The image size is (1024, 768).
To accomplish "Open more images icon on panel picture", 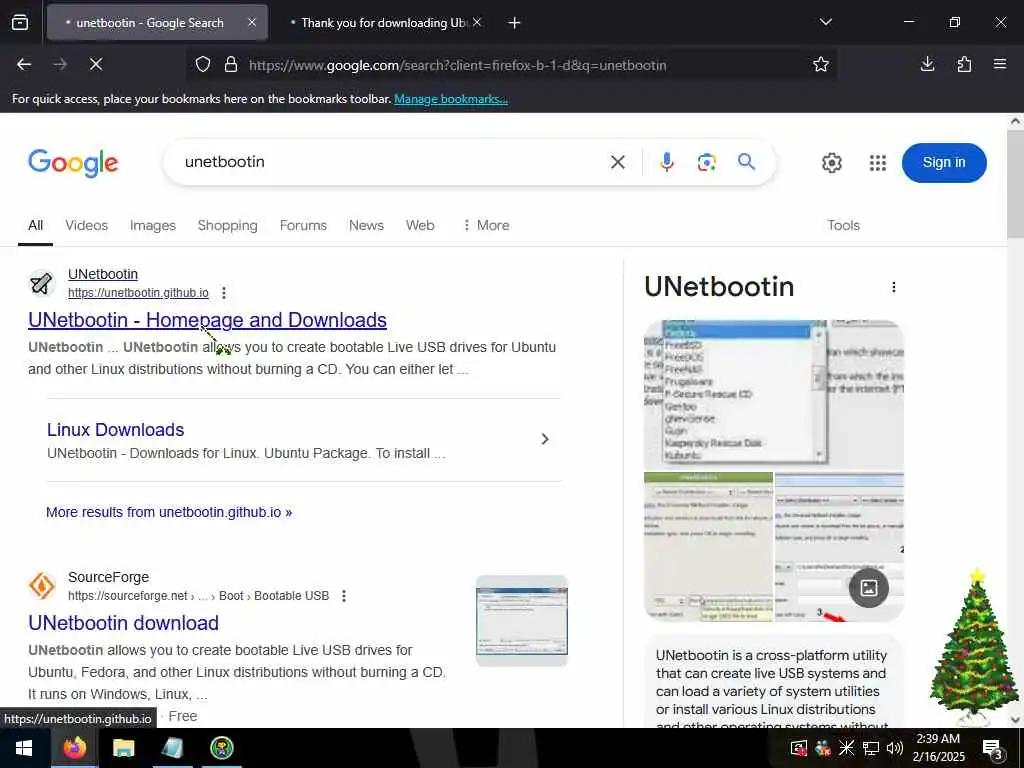I will (869, 588).
